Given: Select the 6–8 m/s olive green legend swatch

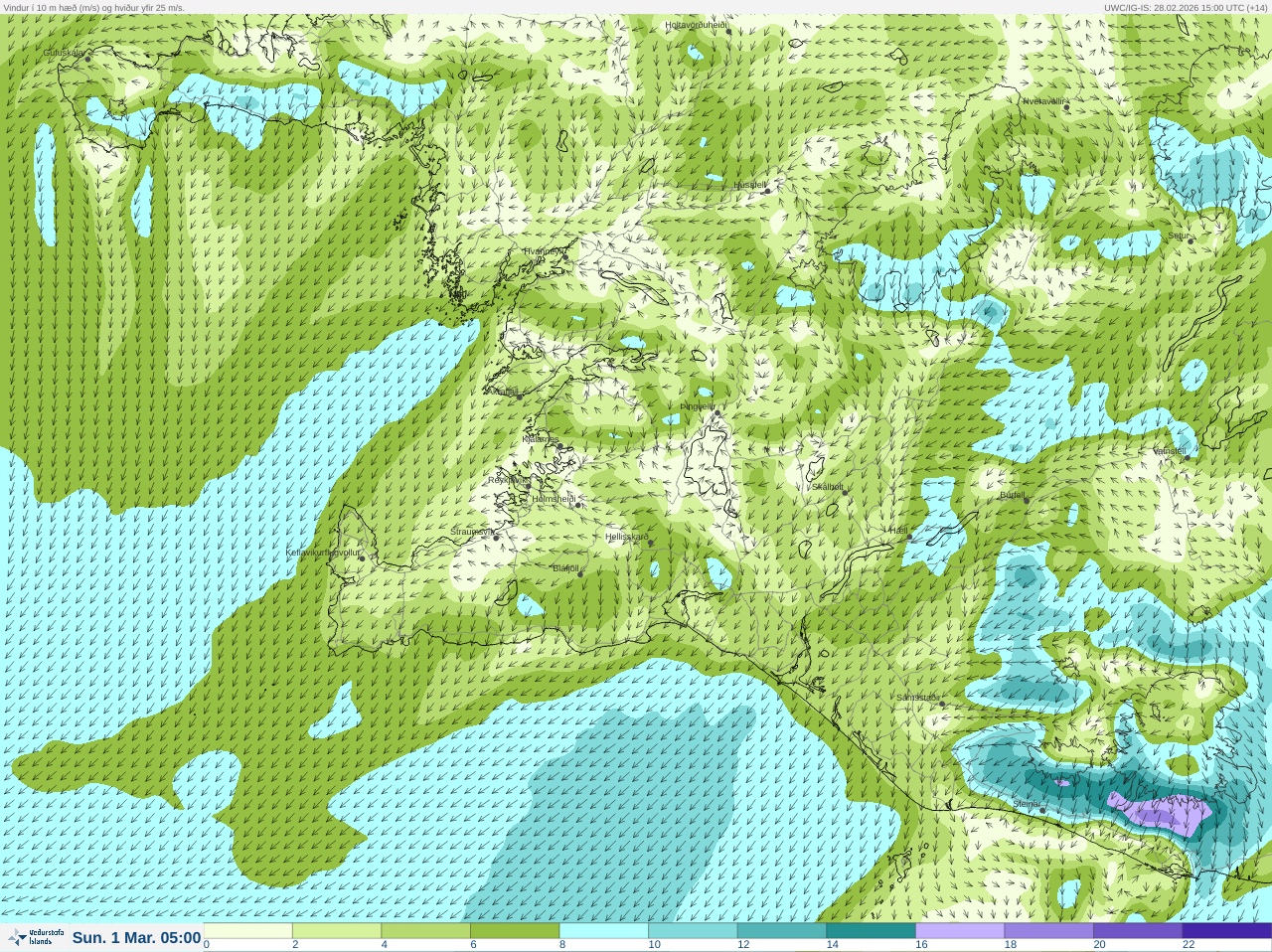Looking at the screenshot, I should 515,931.
